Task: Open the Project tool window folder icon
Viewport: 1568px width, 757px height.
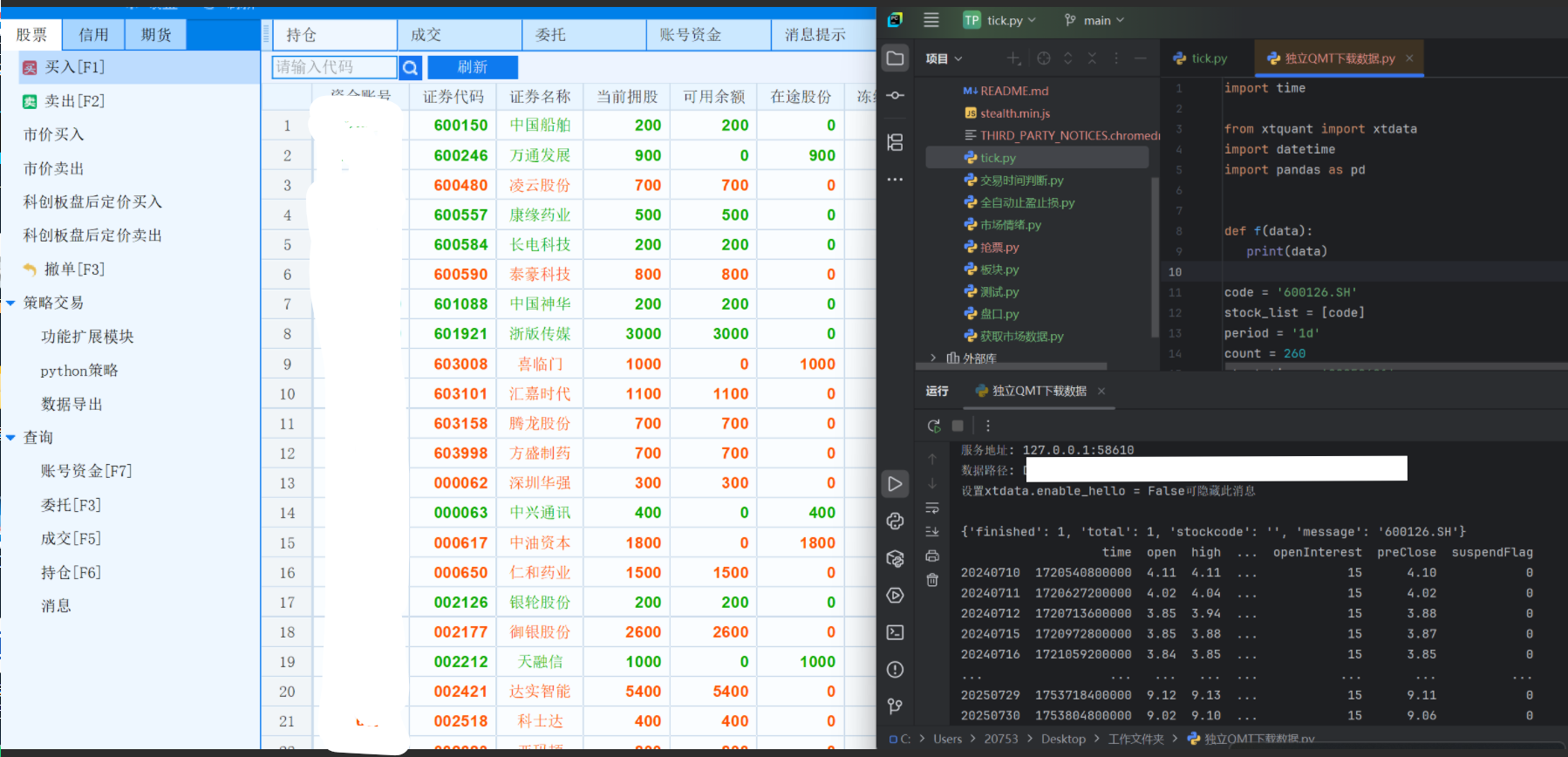Action: pyautogui.click(x=895, y=58)
